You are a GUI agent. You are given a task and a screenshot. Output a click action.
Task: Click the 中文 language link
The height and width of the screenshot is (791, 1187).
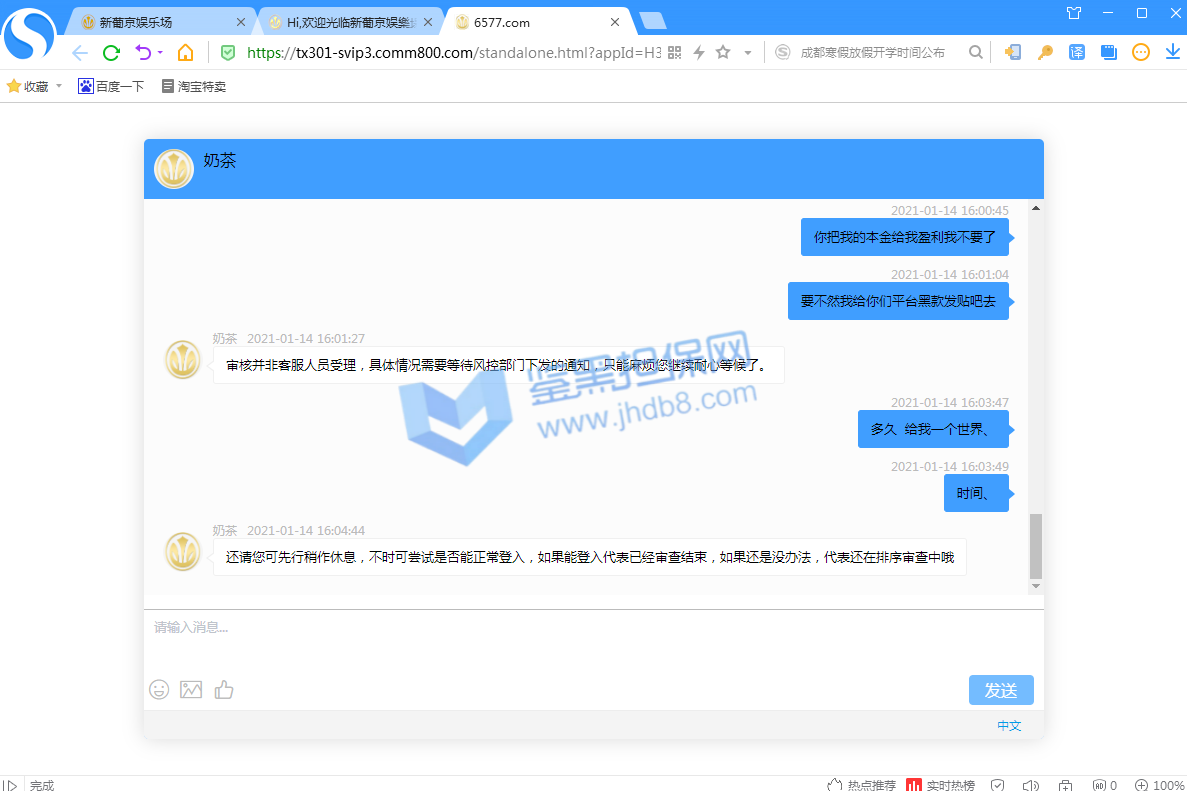(1009, 726)
